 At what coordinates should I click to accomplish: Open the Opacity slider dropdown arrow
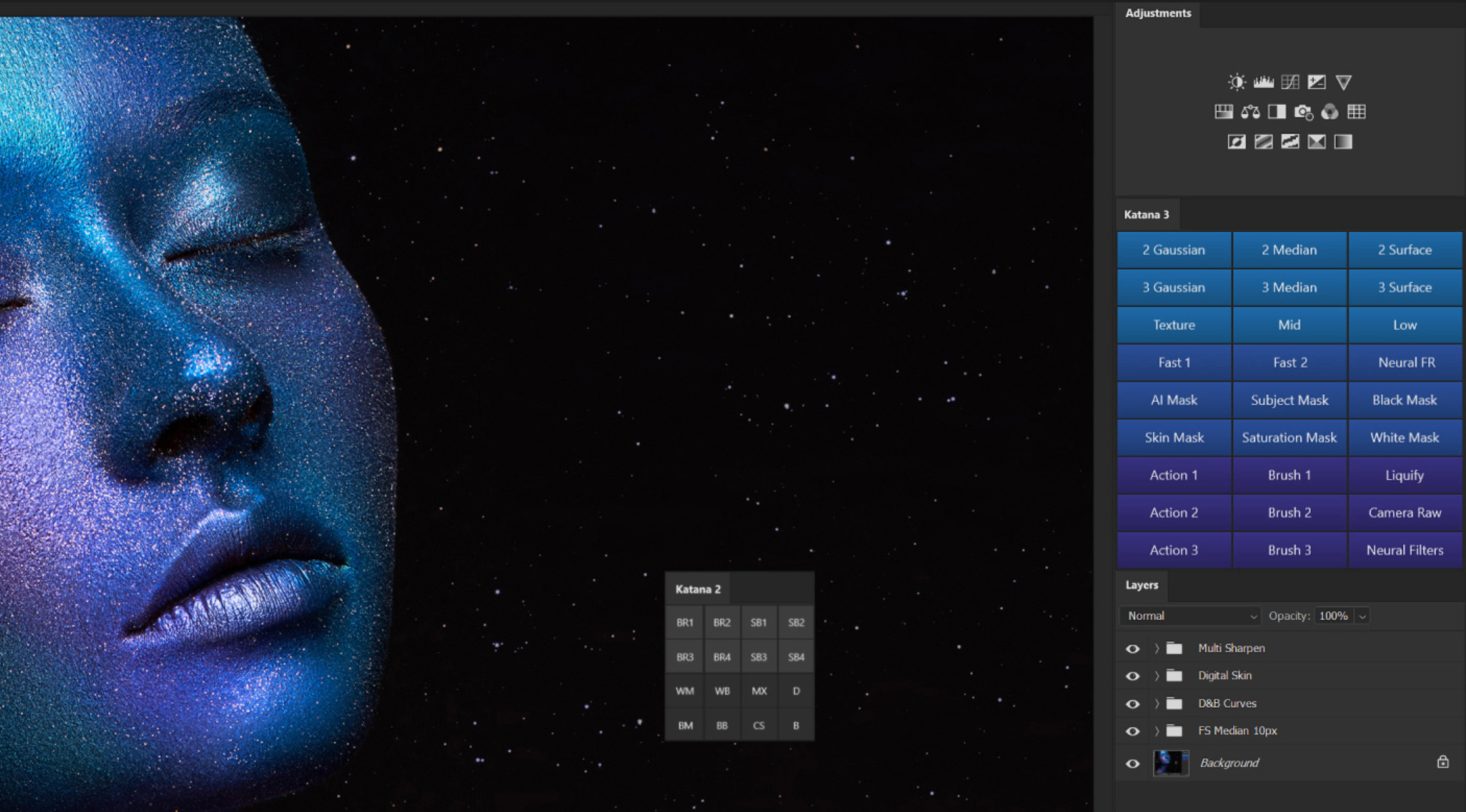pyautogui.click(x=1363, y=616)
